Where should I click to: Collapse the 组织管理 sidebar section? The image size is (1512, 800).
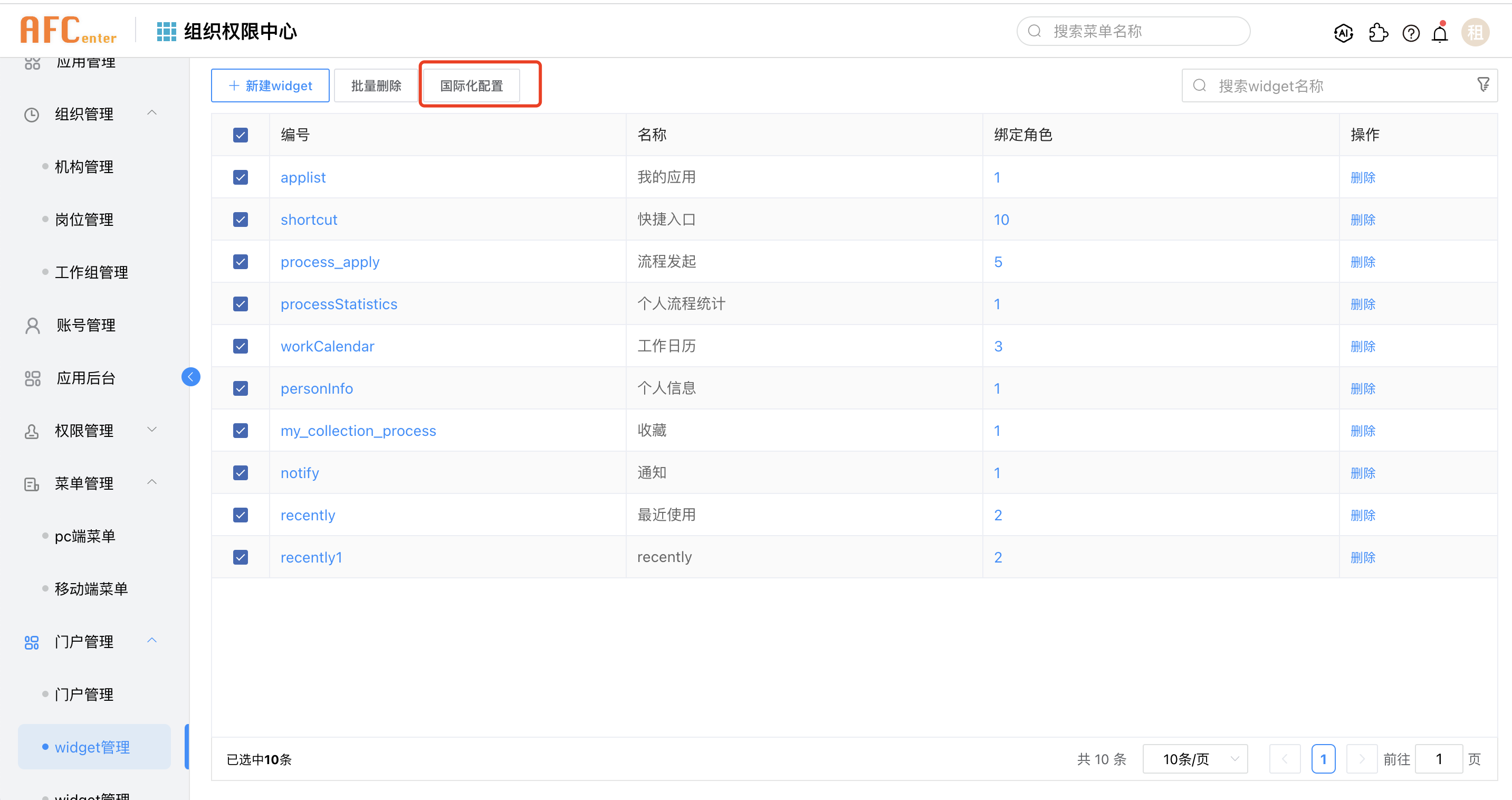151,113
